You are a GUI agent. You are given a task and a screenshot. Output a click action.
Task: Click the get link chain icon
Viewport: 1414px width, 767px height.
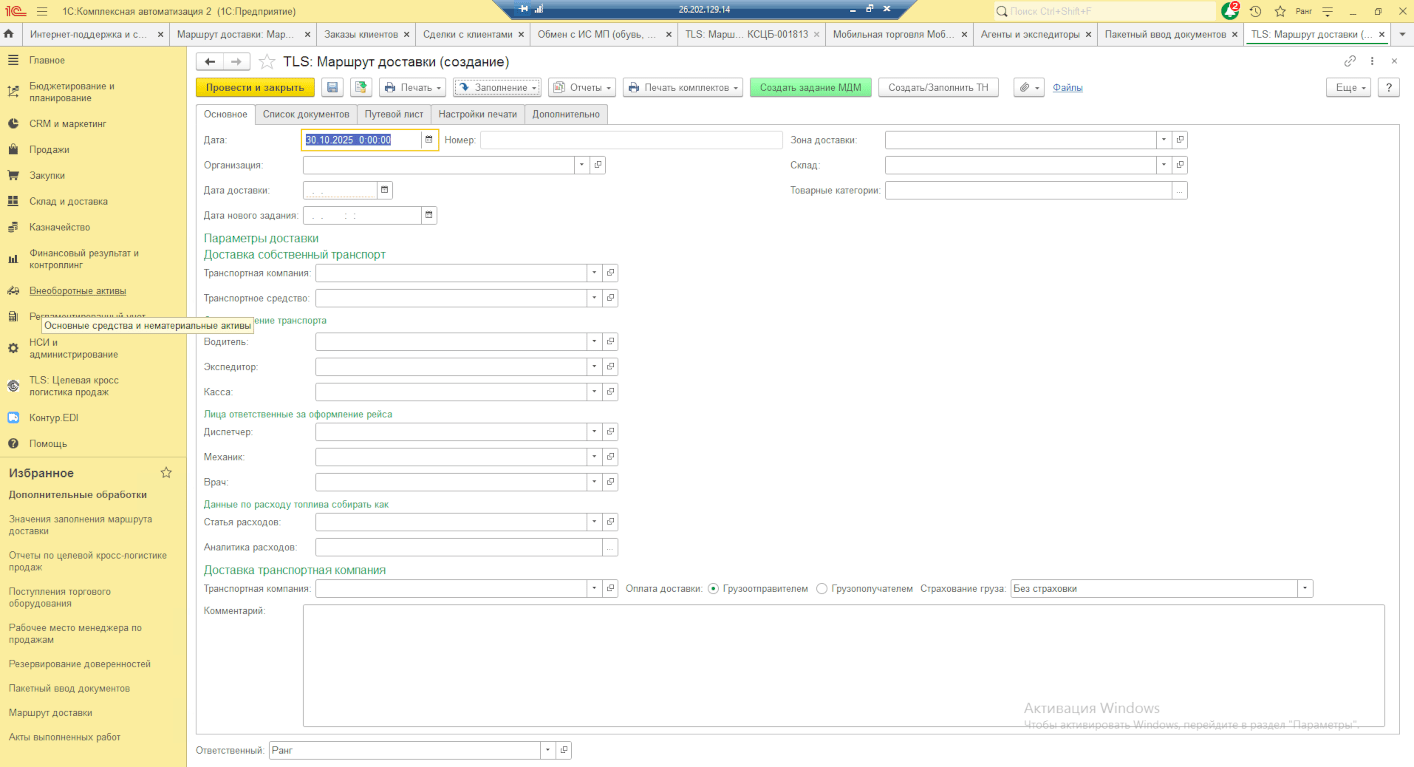tap(1350, 61)
